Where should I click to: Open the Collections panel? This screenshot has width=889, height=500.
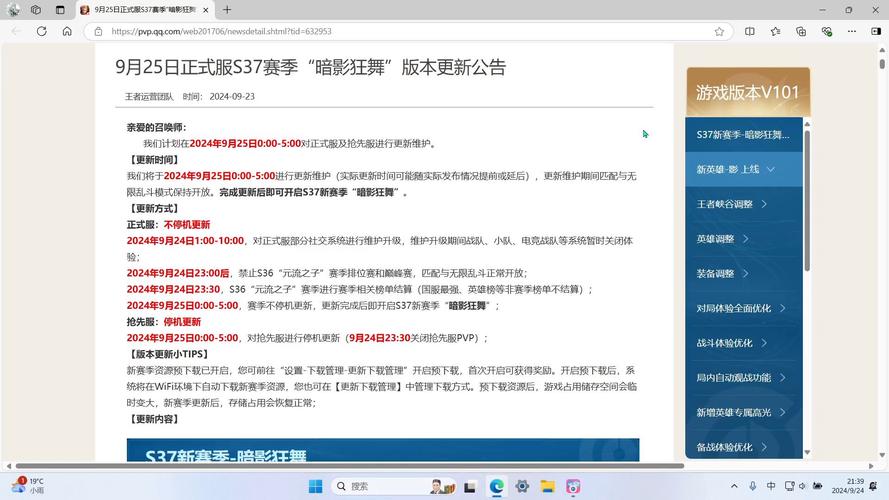click(x=801, y=31)
